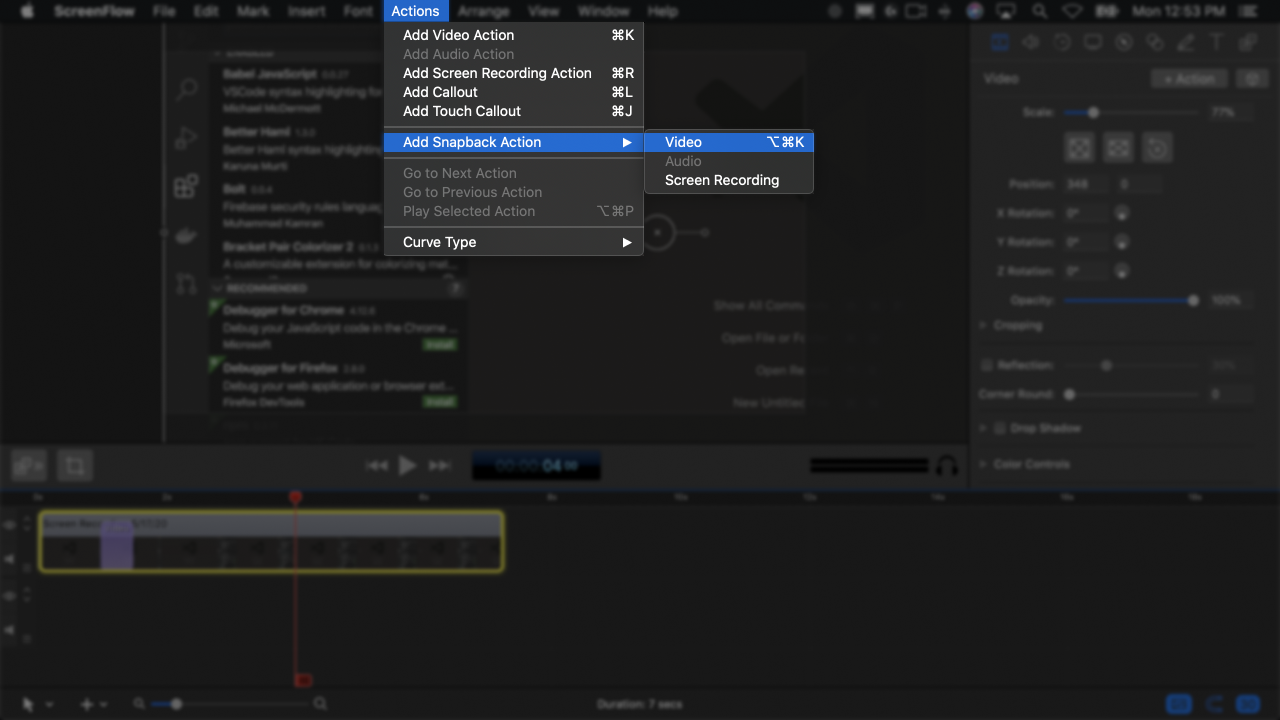The image size is (1280, 720).
Task: Mute the first timeline track speaker
Action: [x=10, y=560]
